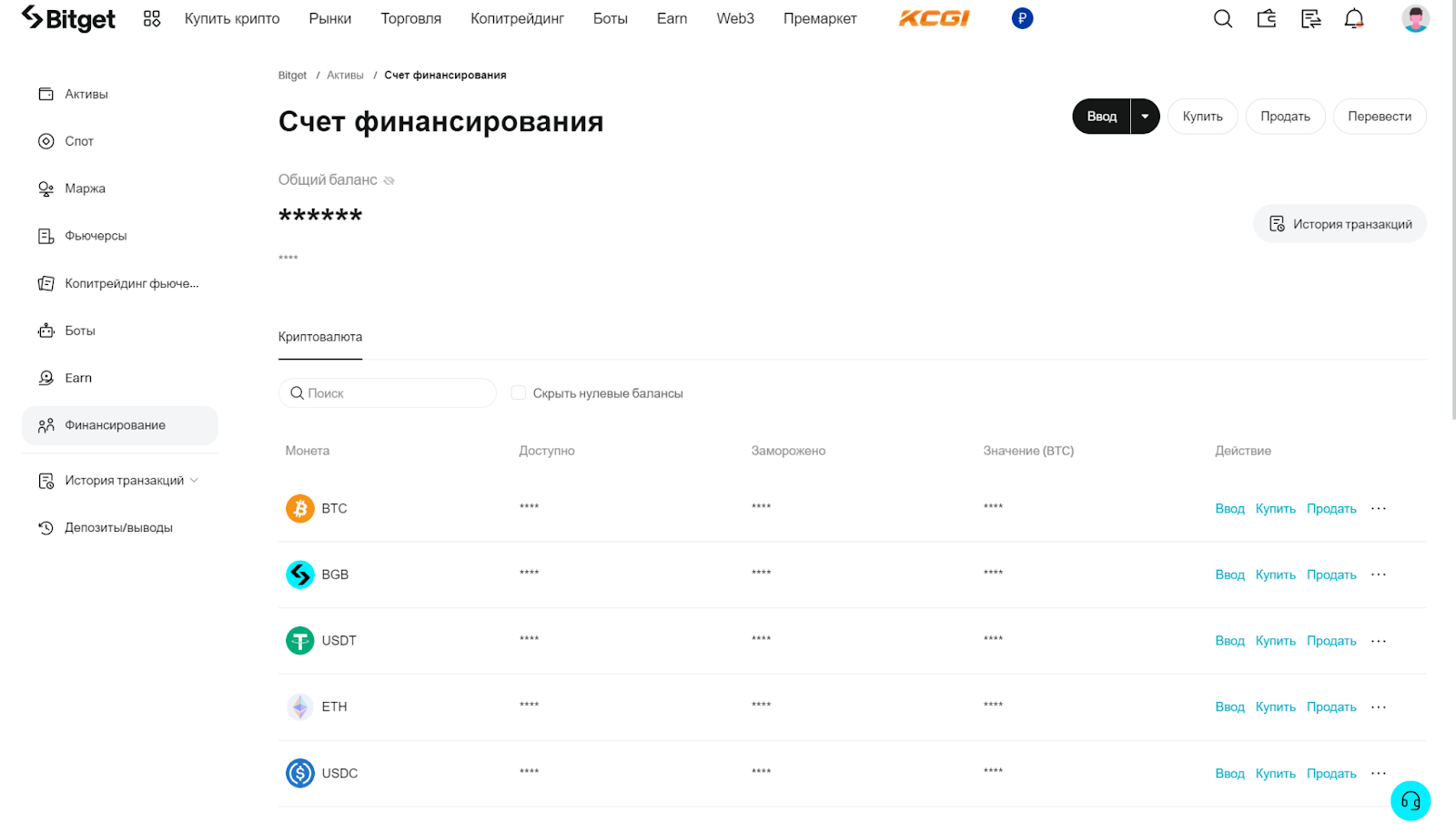Click the Transfer button

pos(1379,117)
